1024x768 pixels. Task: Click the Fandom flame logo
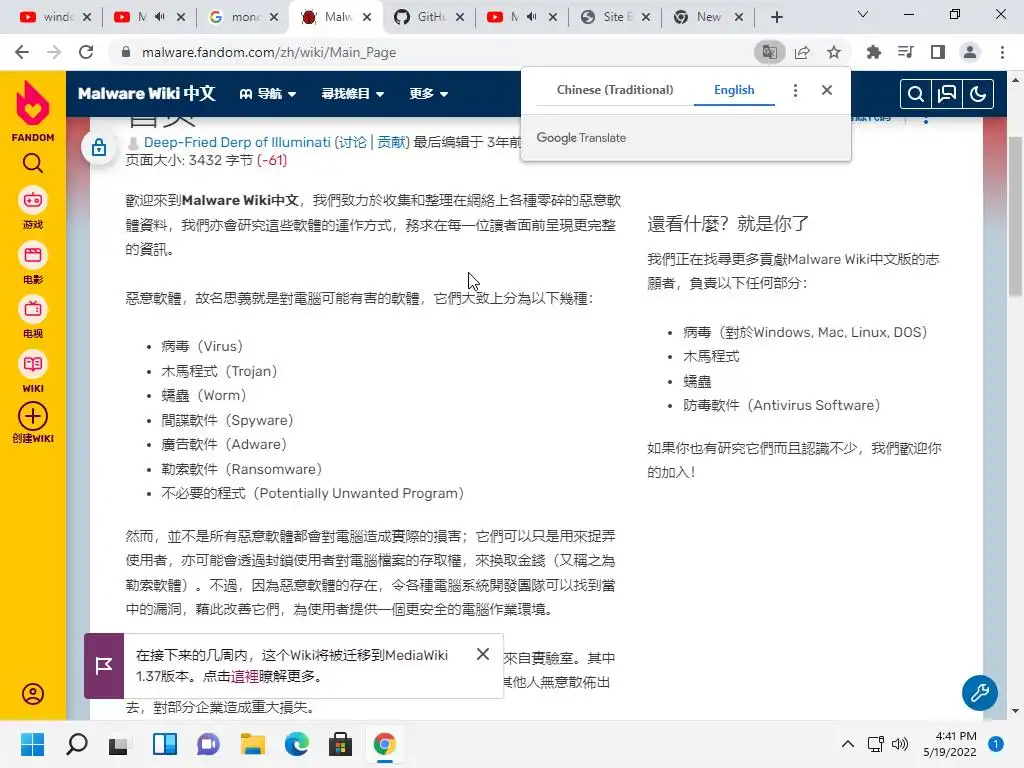pos(33,104)
